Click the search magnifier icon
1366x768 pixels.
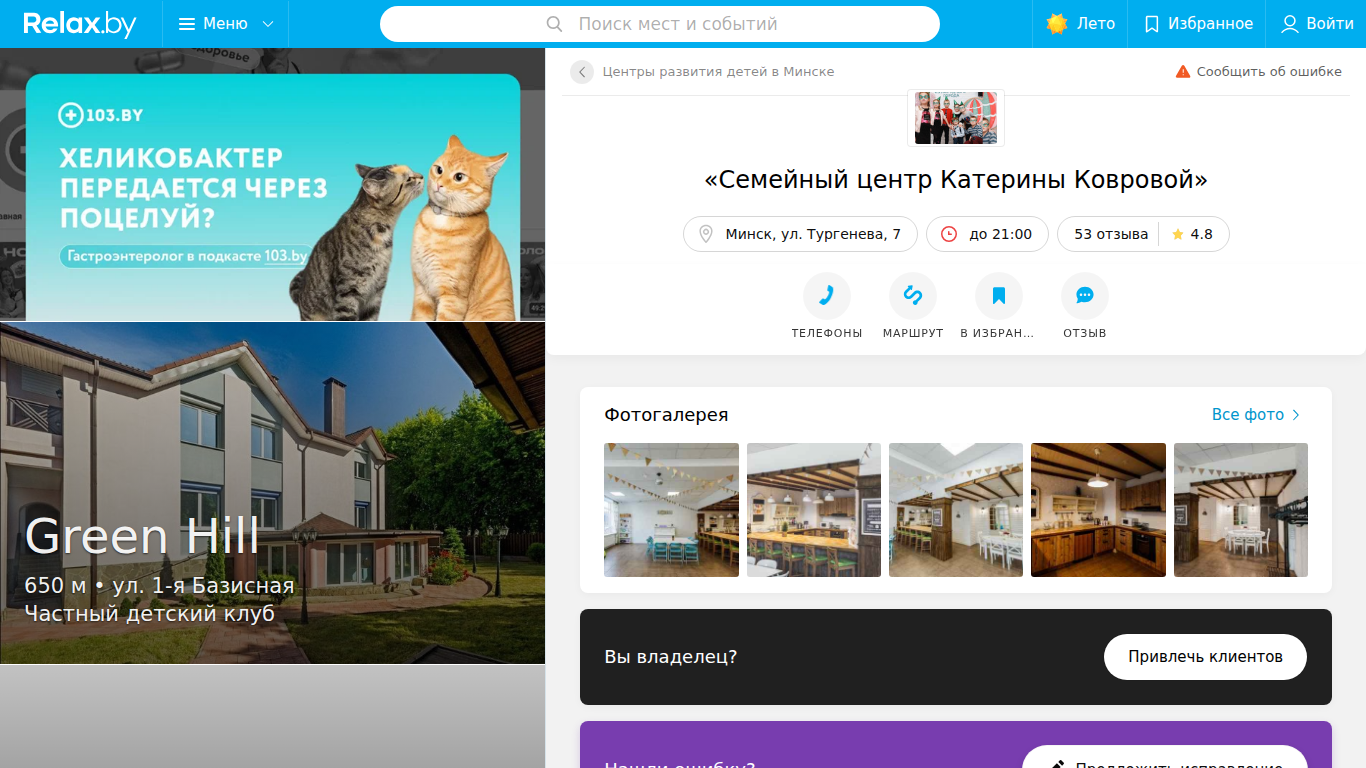coord(554,24)
